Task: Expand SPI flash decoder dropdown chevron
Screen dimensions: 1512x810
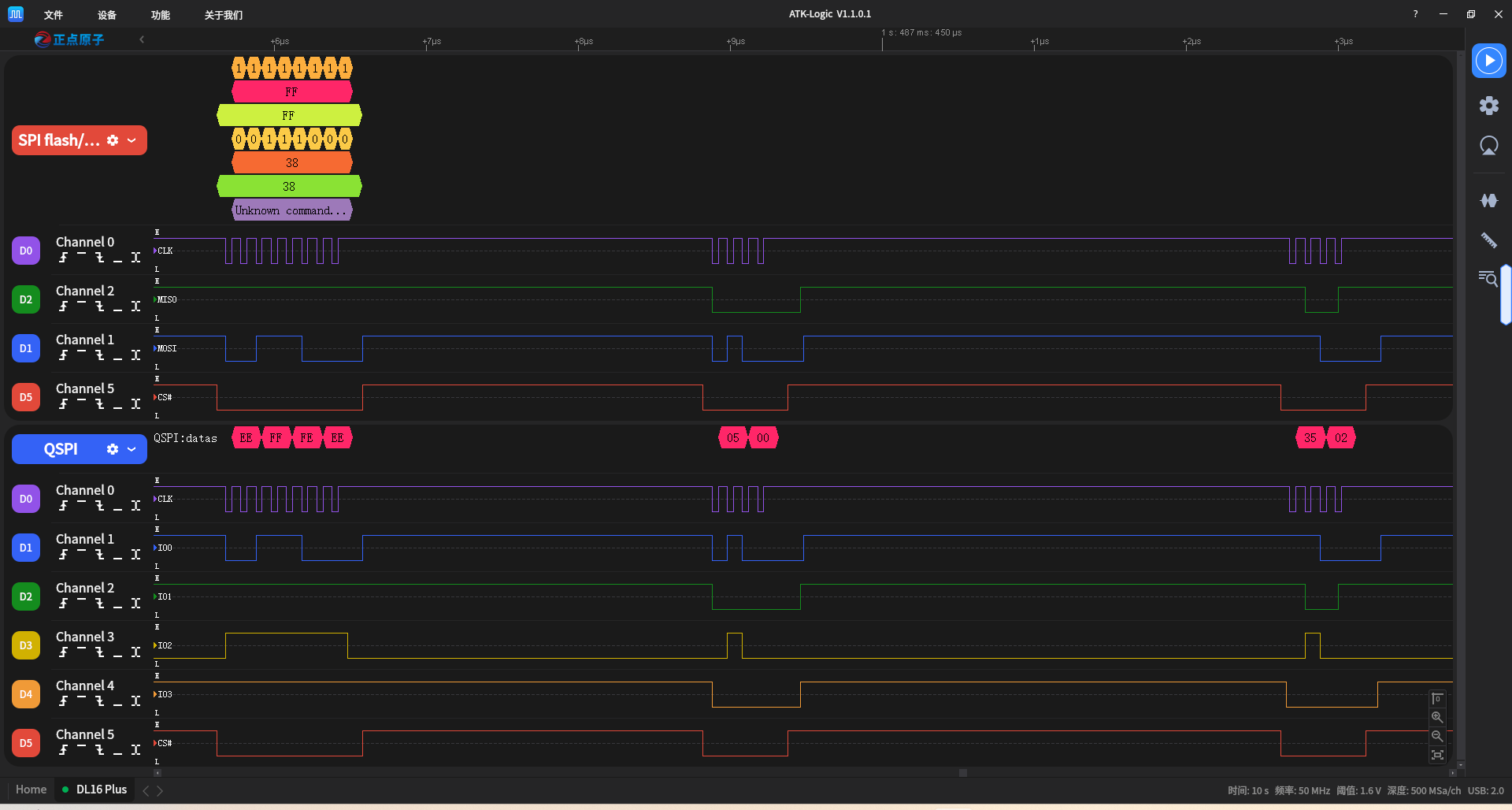Action: coord(132,140)
